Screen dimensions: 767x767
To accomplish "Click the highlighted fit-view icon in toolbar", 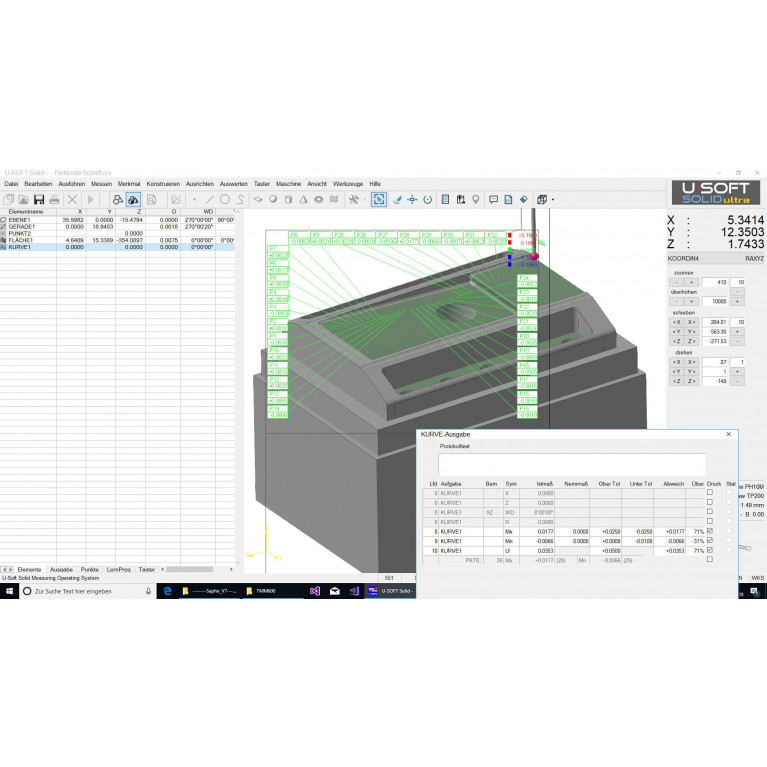I will pos(379,199).
